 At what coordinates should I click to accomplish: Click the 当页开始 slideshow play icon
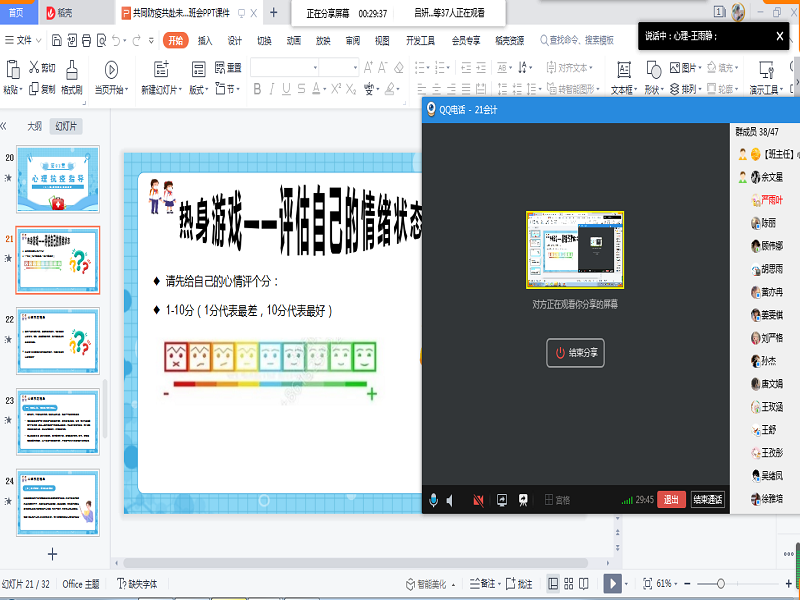[x=111, y=69]
